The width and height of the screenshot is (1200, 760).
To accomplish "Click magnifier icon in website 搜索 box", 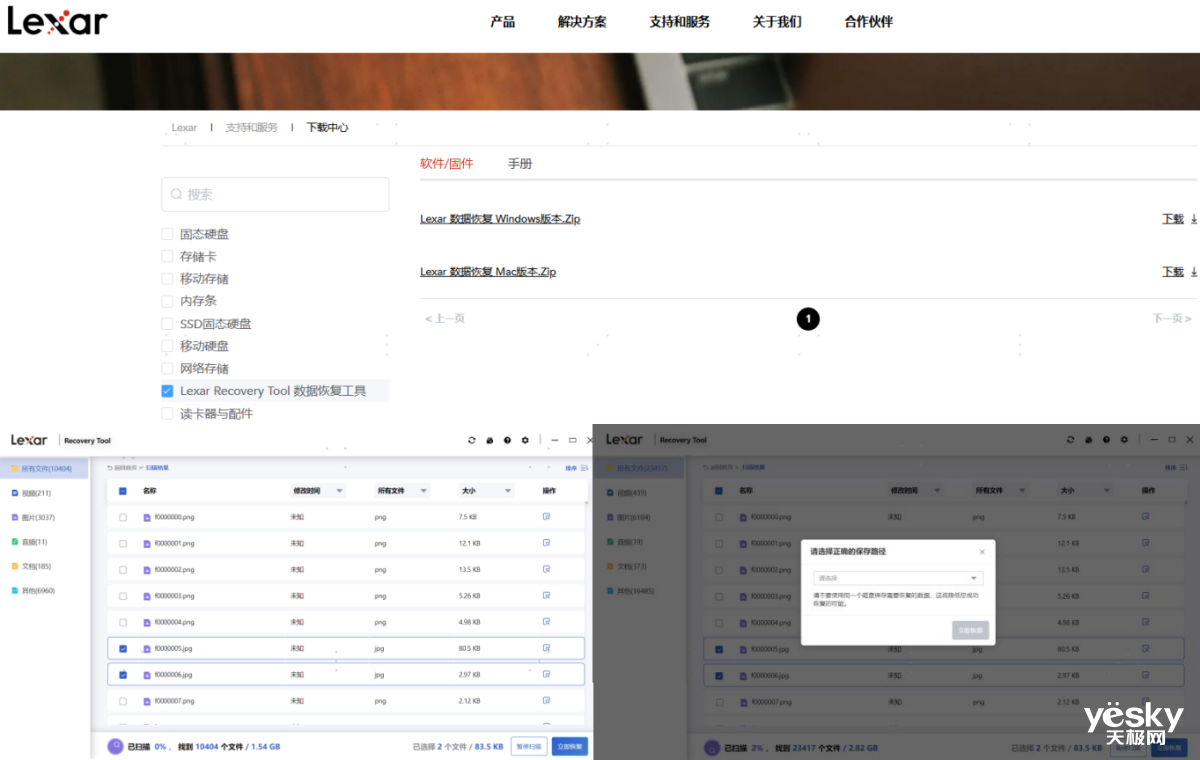I will pyautogui.click(x=177, y=194).
